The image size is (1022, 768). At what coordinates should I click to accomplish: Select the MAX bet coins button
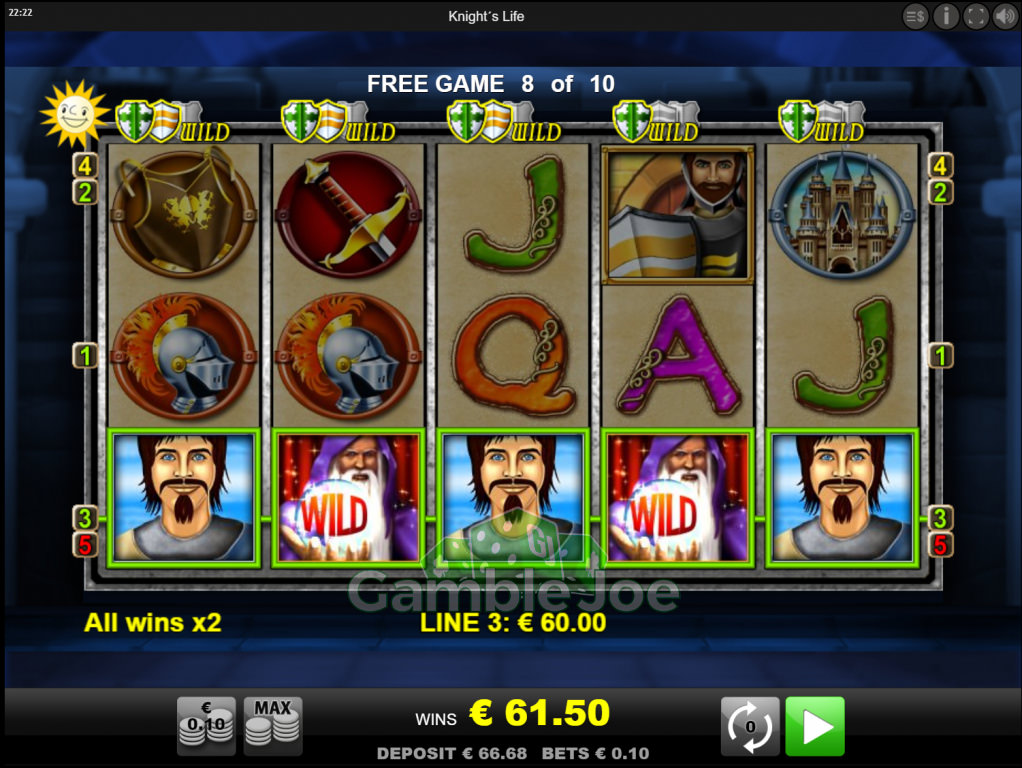tap(272, 726)
